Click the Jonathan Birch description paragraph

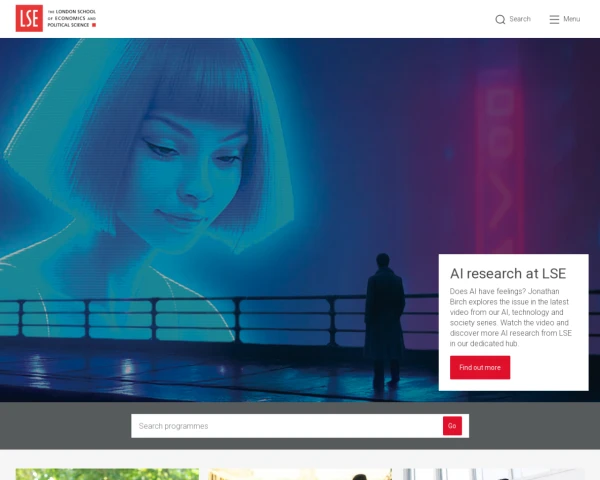click(x=511, y=317)
